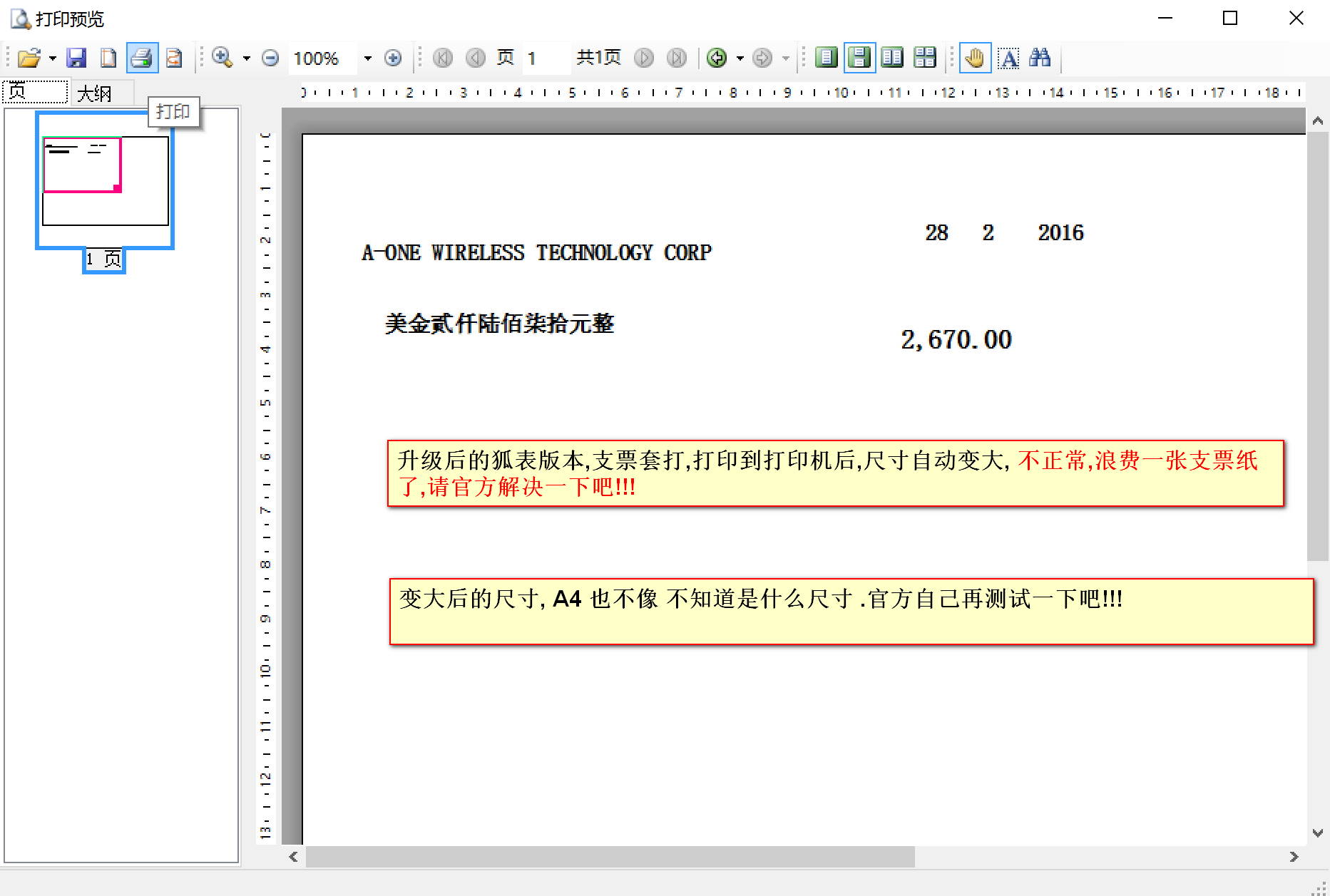Image resolution: width=1330 pixels, height=896 pixels.
Task: Click the orange refresh document icon
Action: coord(174,58)
